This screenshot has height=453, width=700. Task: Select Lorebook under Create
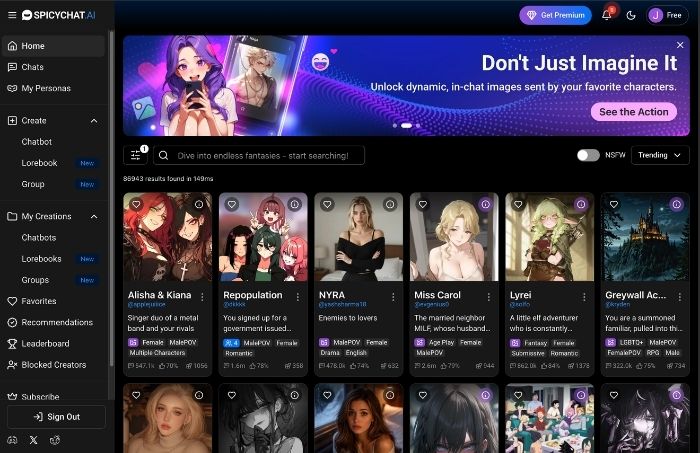click(x=39, y=163)
